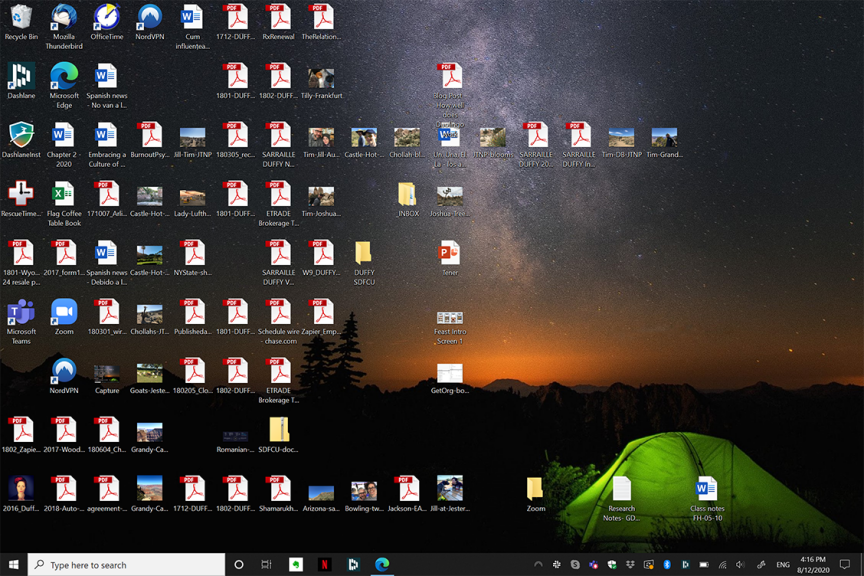Select the Tener PowerPoint file
This screenshot has width=864, height=576.
[x=450, y=254]
